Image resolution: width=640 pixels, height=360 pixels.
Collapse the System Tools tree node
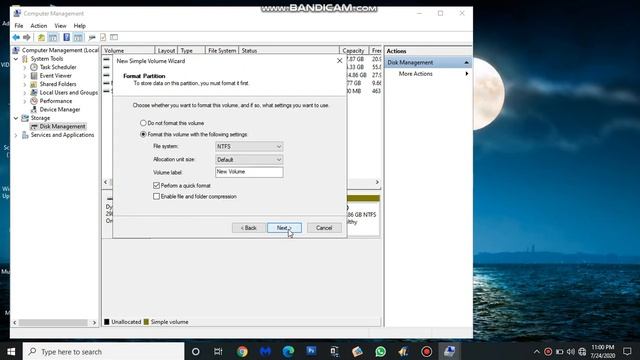click(16, 59)
